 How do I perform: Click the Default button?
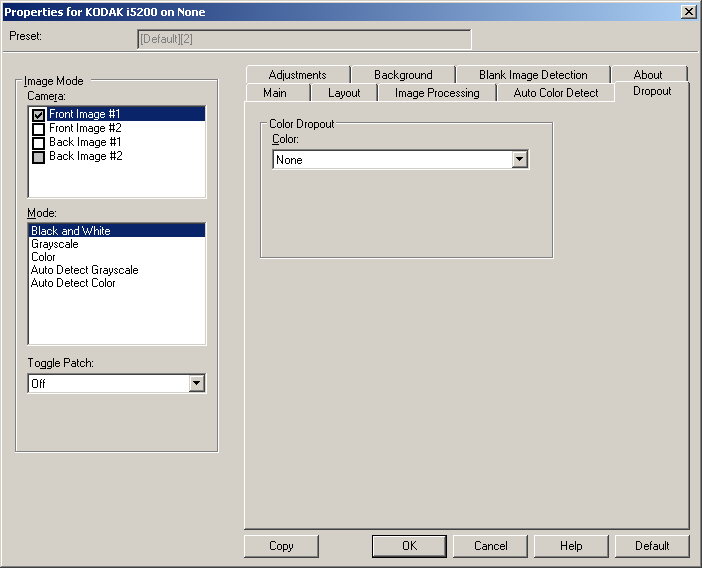point(652,546)
